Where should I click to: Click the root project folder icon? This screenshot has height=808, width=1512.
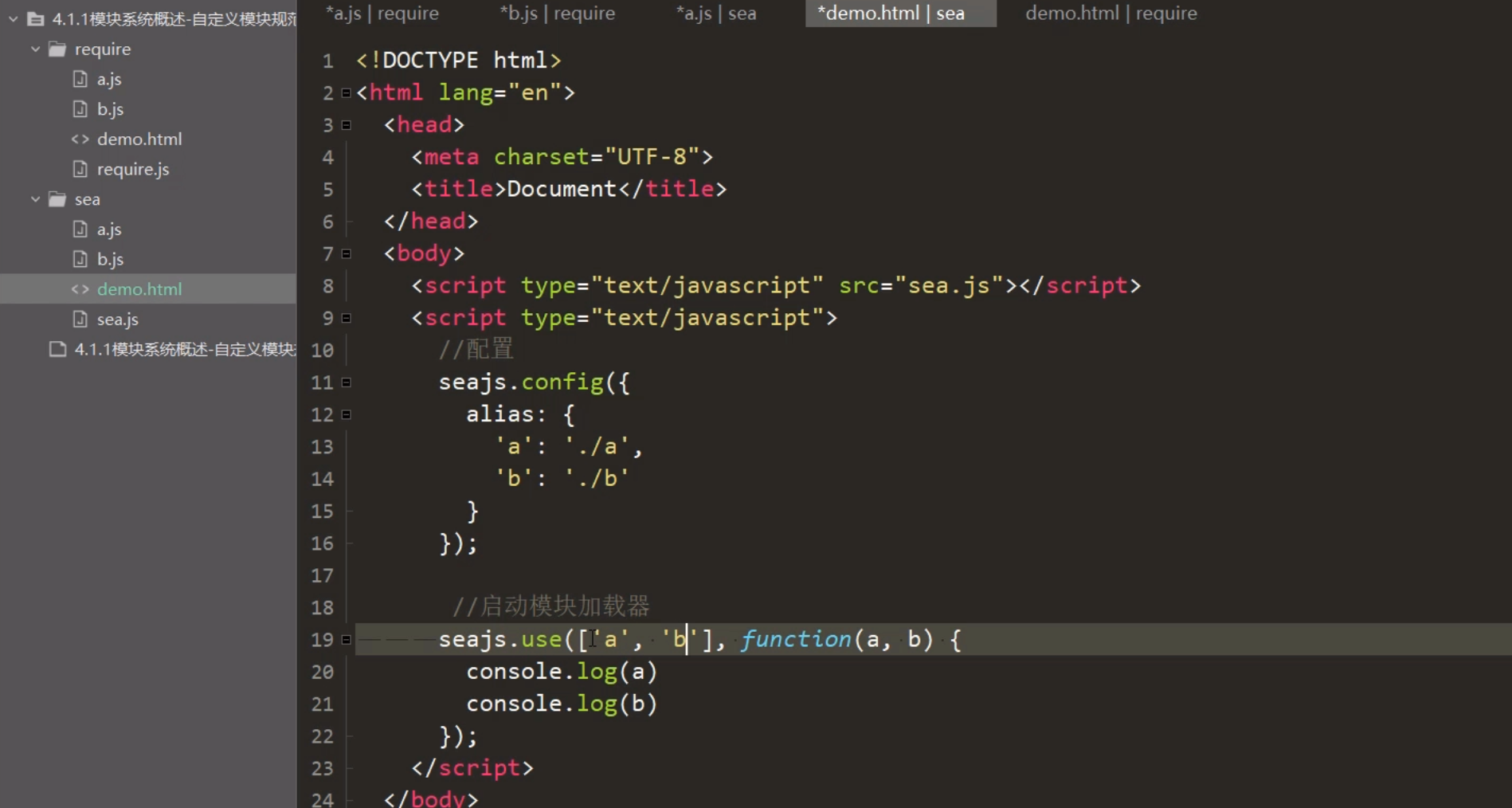[36, 19]
